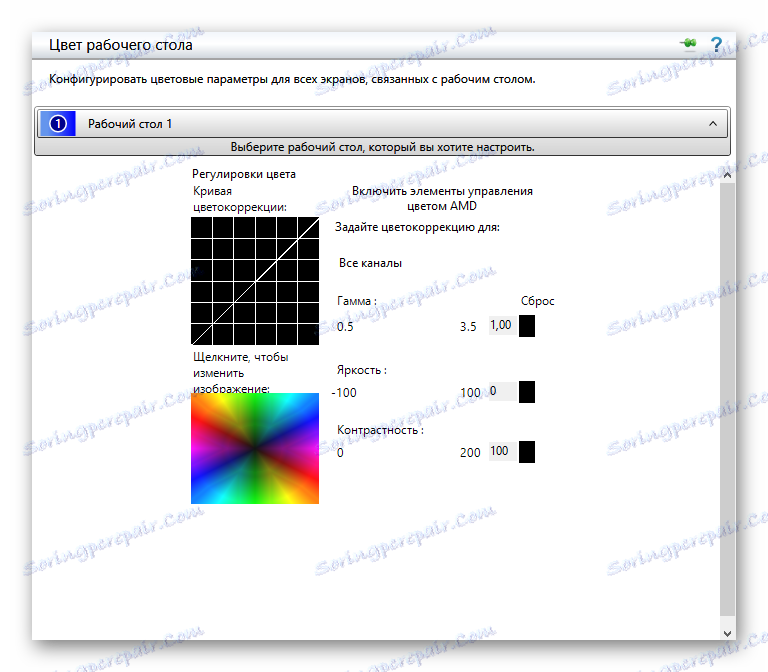This screenshot has width=768, height=672.
Task: Click the Gamma maximum value 3.5
Action: pyautogui.click(x=468, y=327)
